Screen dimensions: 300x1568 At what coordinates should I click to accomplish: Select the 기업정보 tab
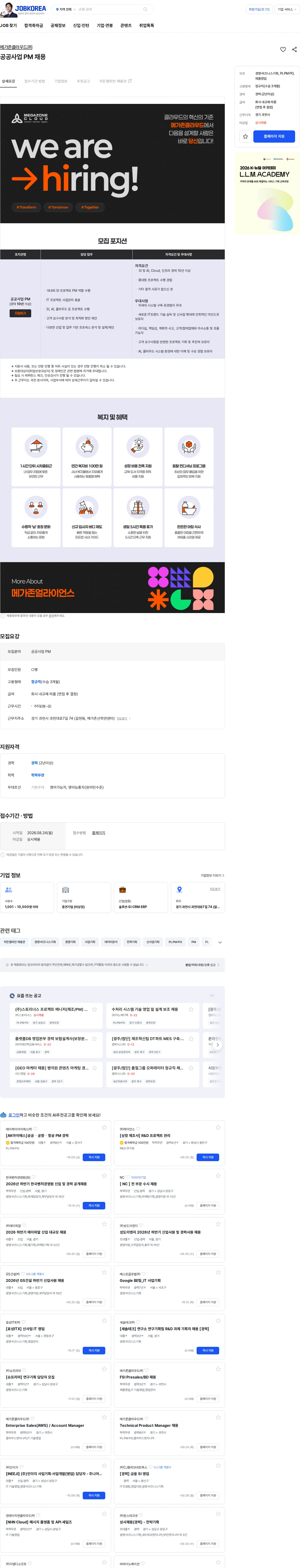point(61,81)
